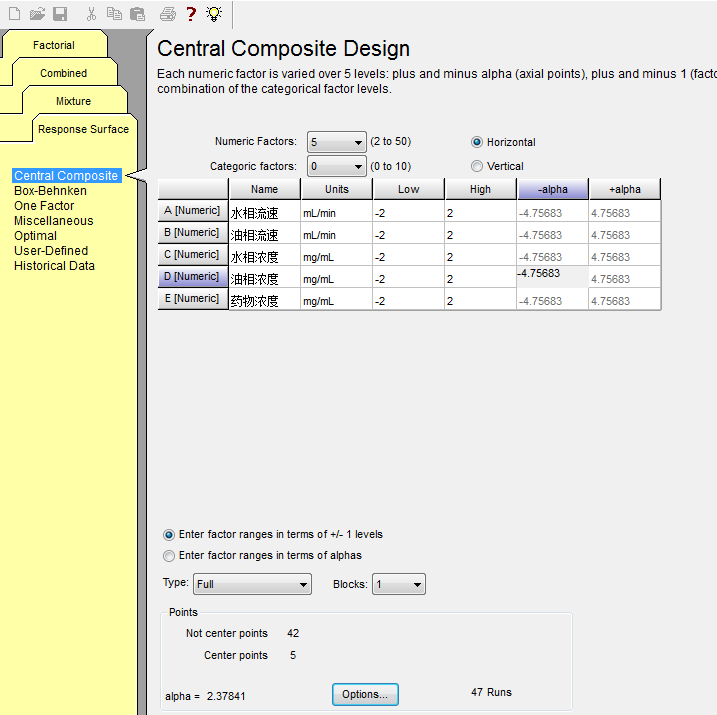
Task: Choose entering factor ranges in terms of alphas
Action: click(169, 555)
